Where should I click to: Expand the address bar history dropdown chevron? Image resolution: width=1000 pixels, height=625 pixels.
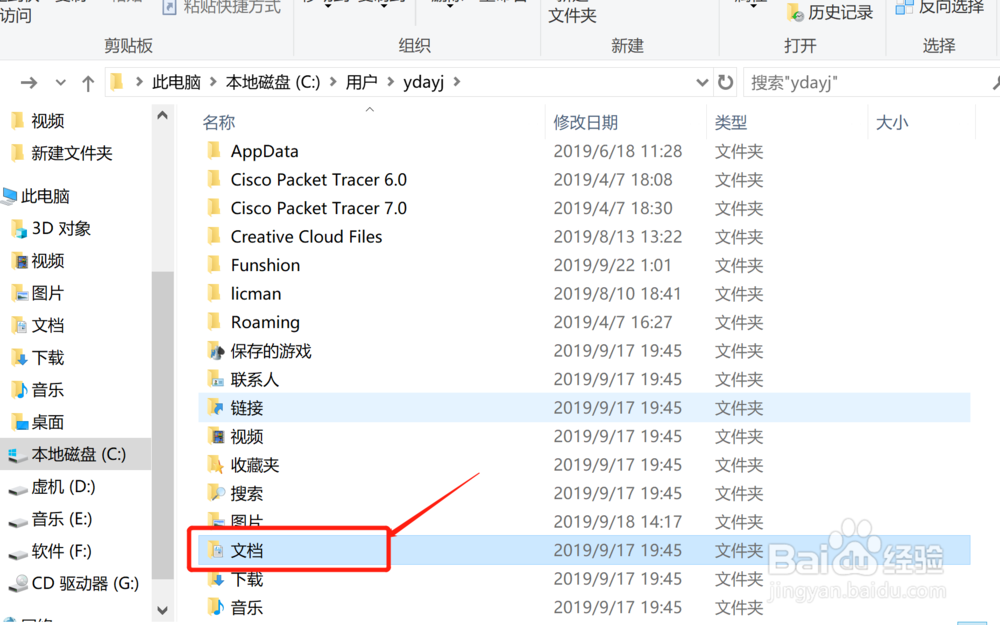coord(703,82)
